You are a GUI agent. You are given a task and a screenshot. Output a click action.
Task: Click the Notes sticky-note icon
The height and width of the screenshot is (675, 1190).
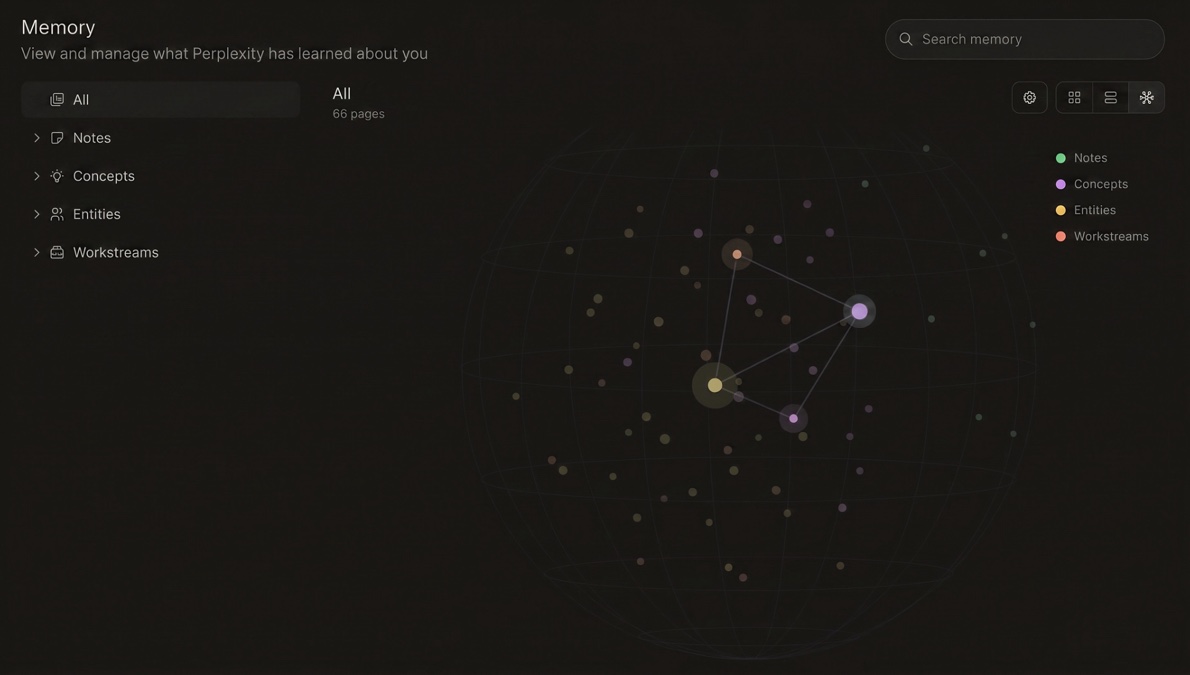(x=57, y=137)
